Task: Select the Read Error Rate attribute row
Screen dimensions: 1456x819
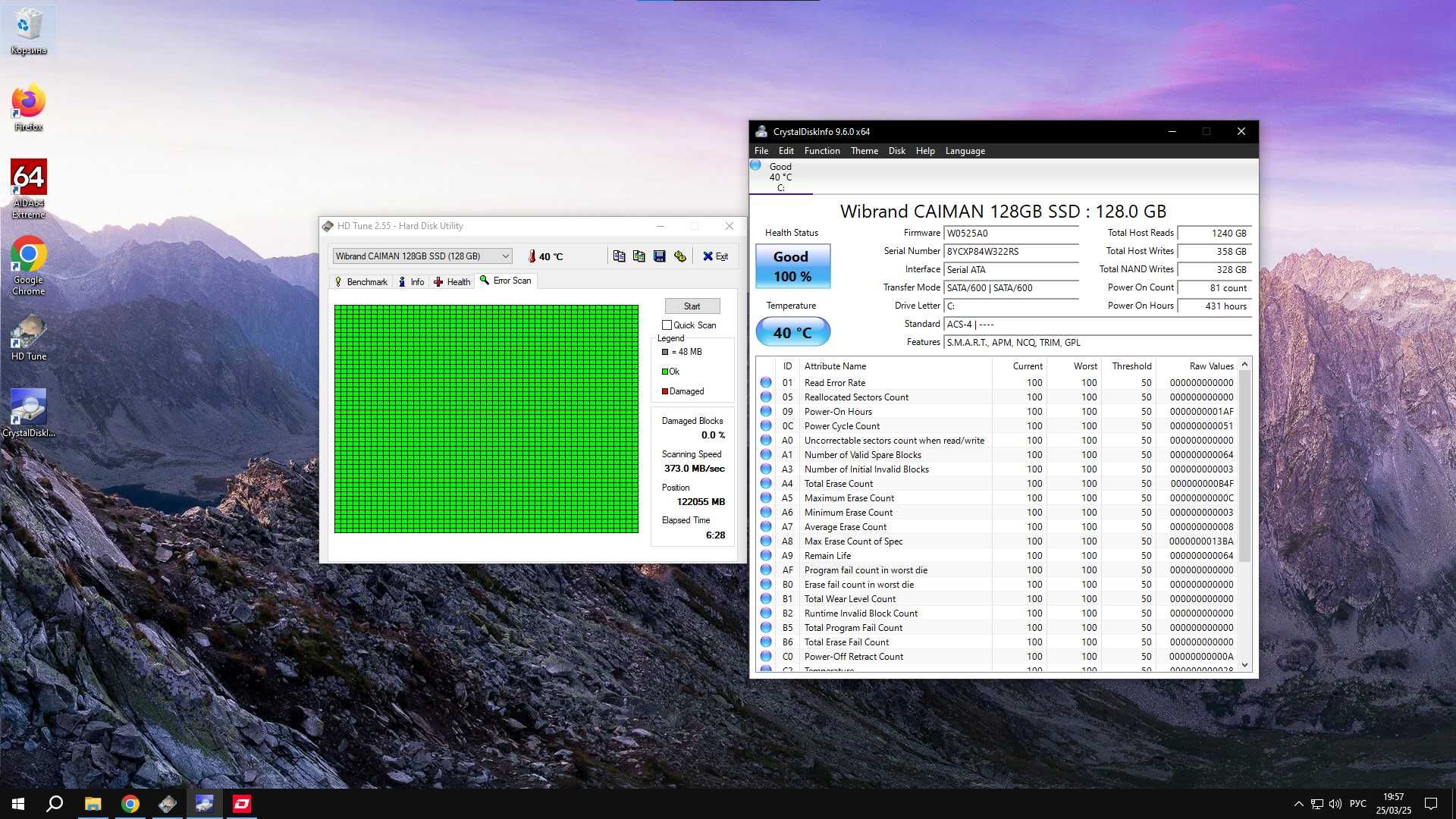Action: [997, 383]
